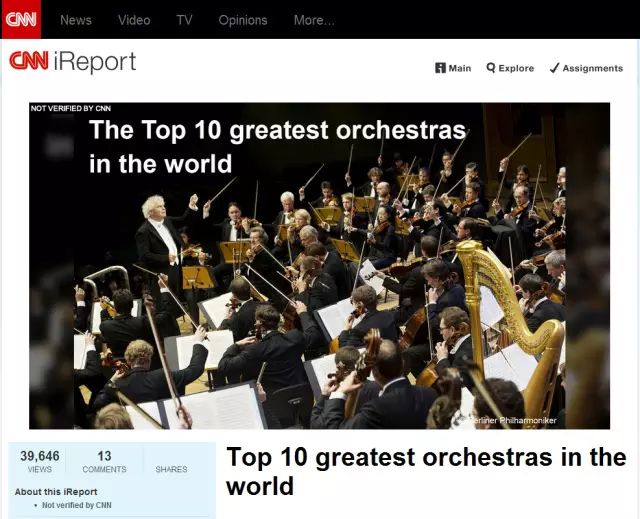The image size is (640, 519).
Task: Open the News section
Action: coord(75,20)
